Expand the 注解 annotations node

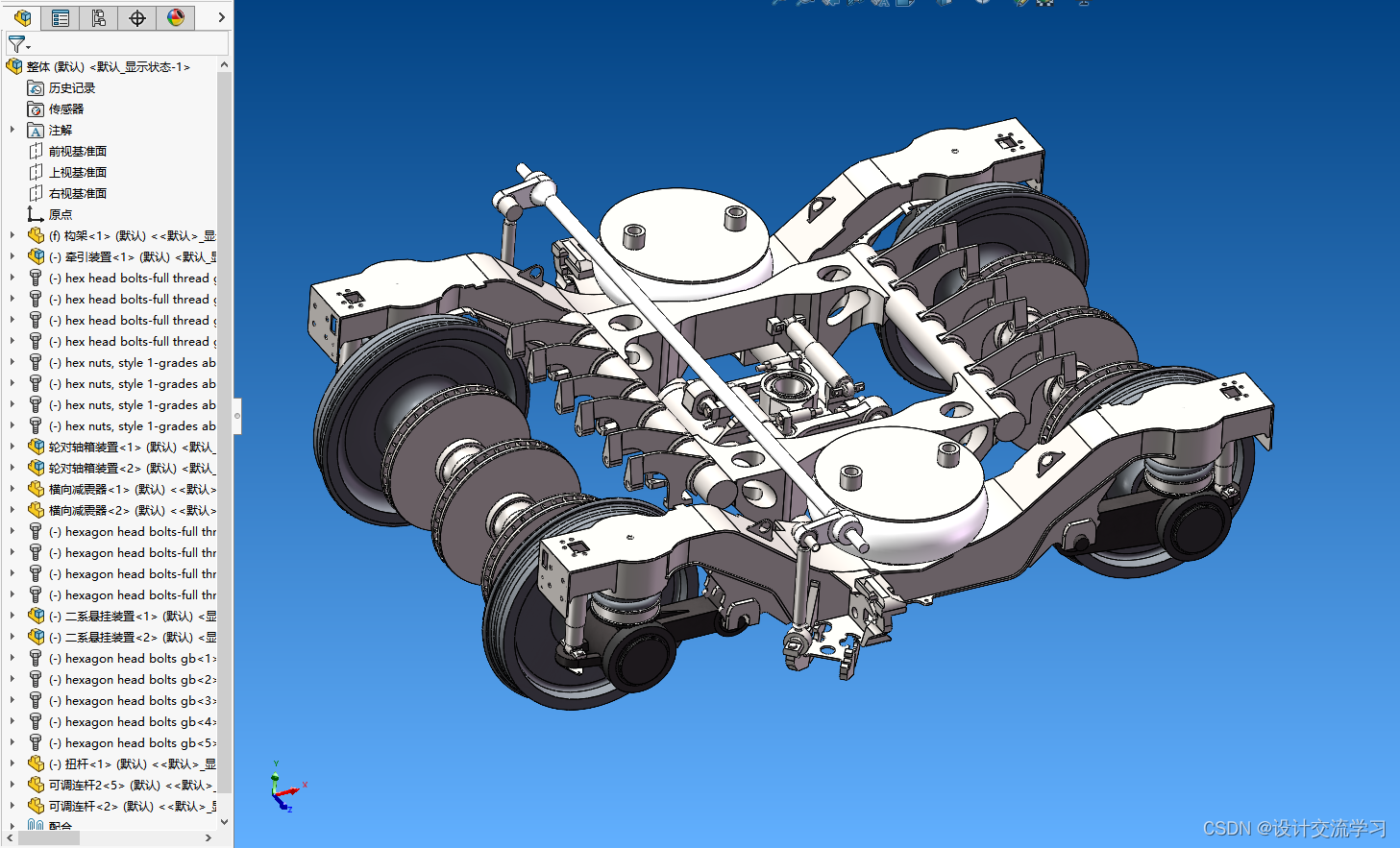(x=12, y=130)
